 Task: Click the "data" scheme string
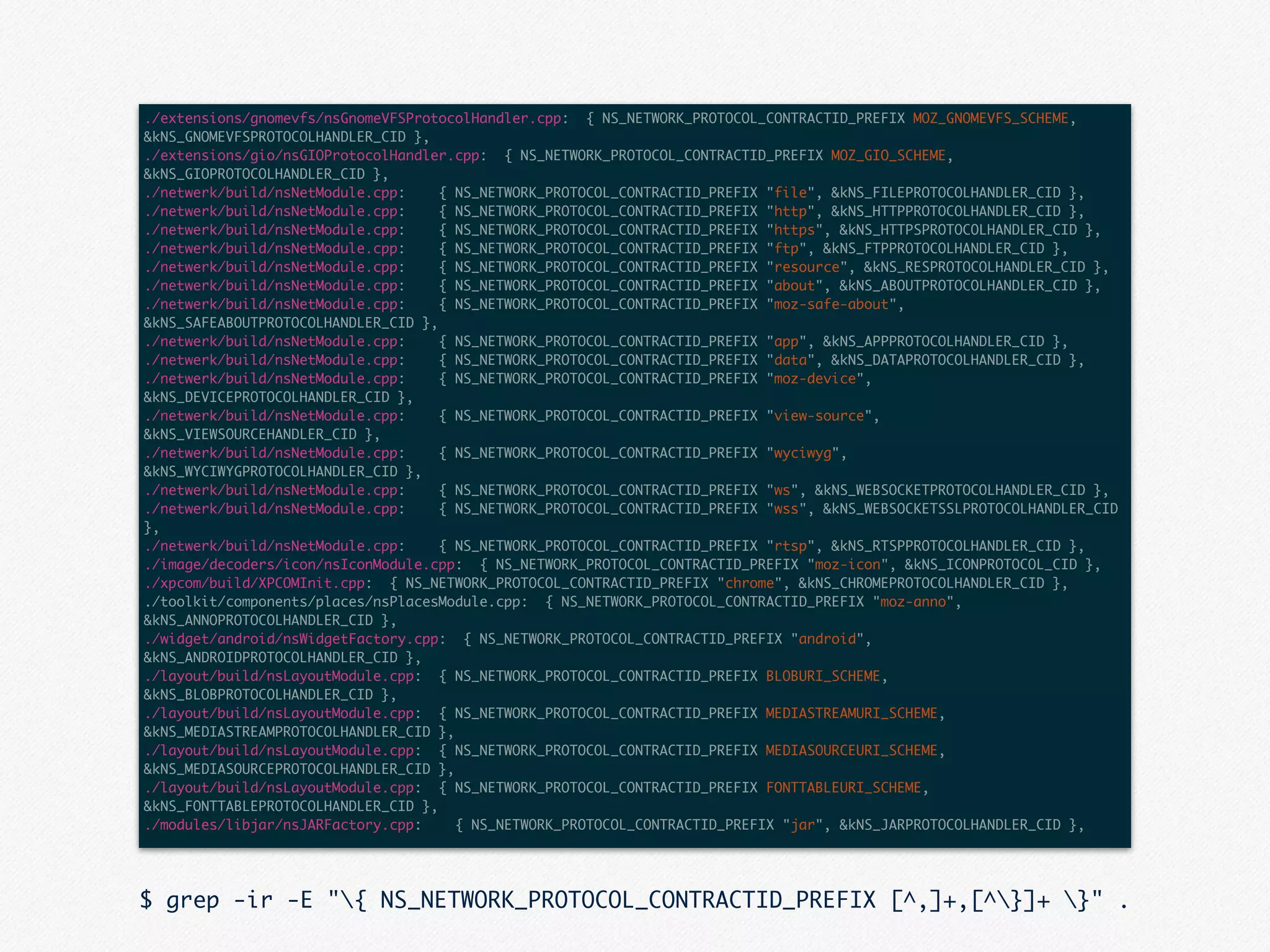790,360
